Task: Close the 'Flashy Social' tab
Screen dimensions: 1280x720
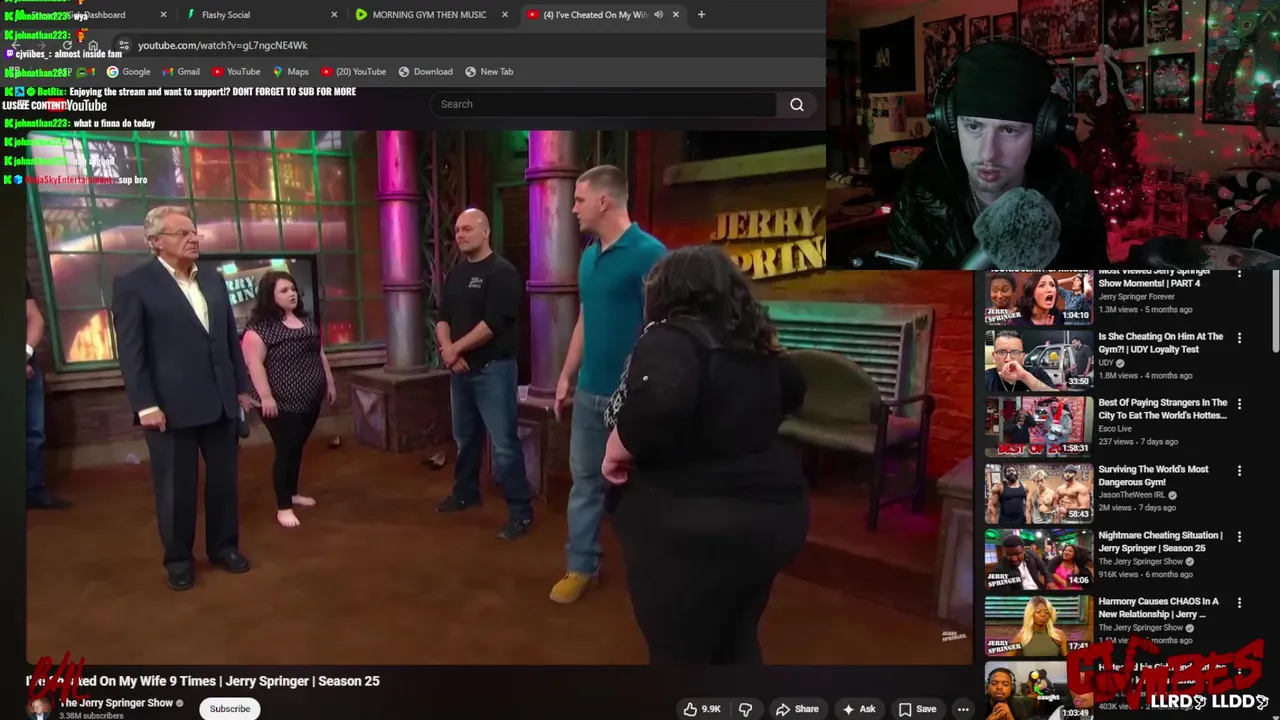Action: coord(334,15)
